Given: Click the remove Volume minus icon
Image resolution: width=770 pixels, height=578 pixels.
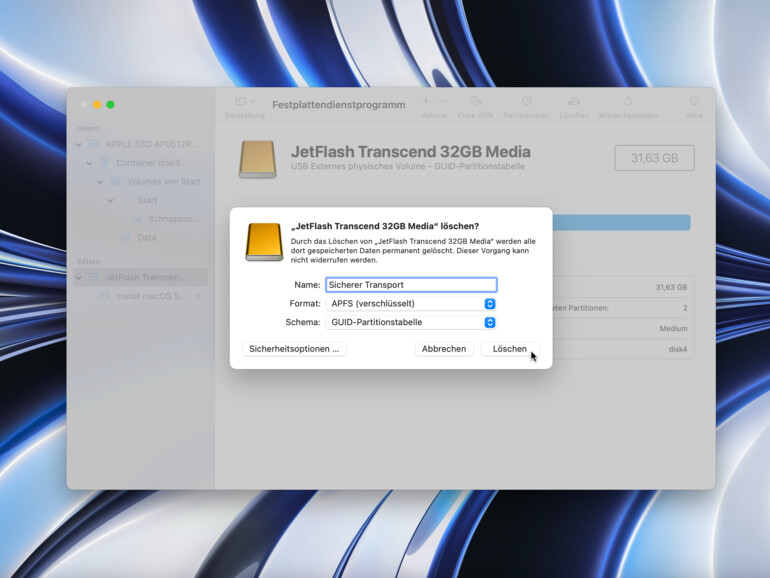Looking at the screenshot, I should click(x=442, y=101).
